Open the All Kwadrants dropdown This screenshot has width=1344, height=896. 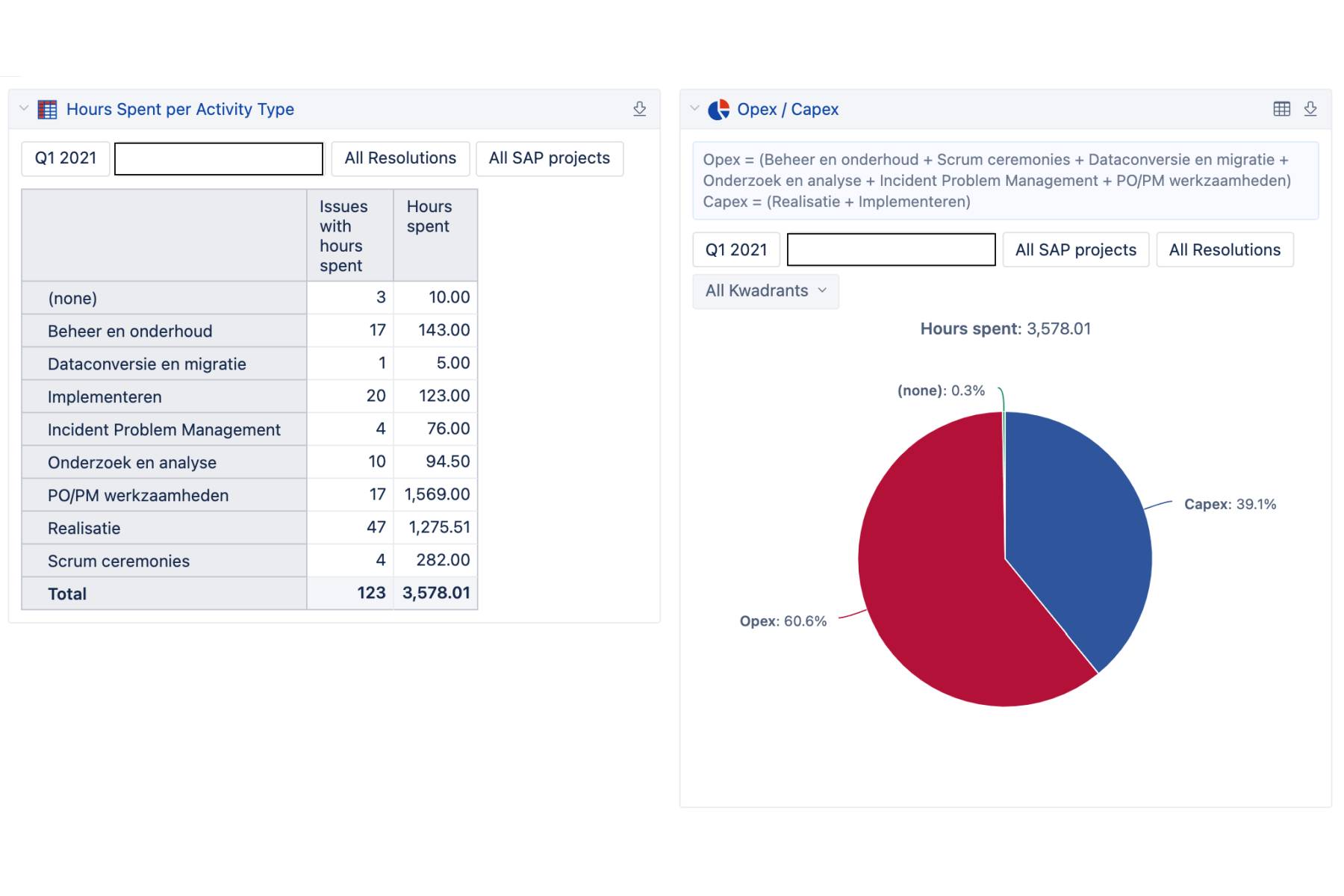point(765,291)
